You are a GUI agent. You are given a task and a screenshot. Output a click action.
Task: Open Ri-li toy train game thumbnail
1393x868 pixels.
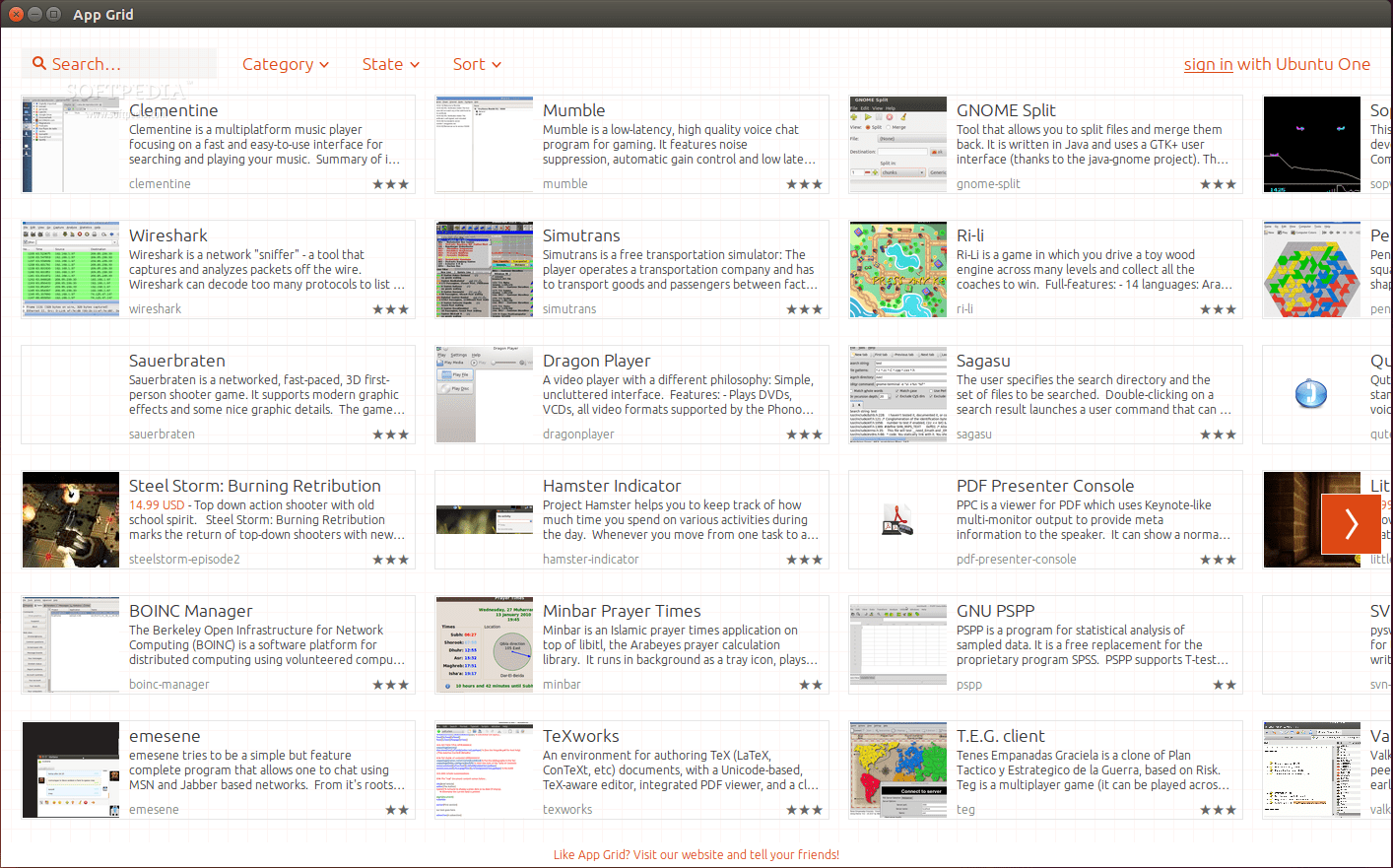898,269
